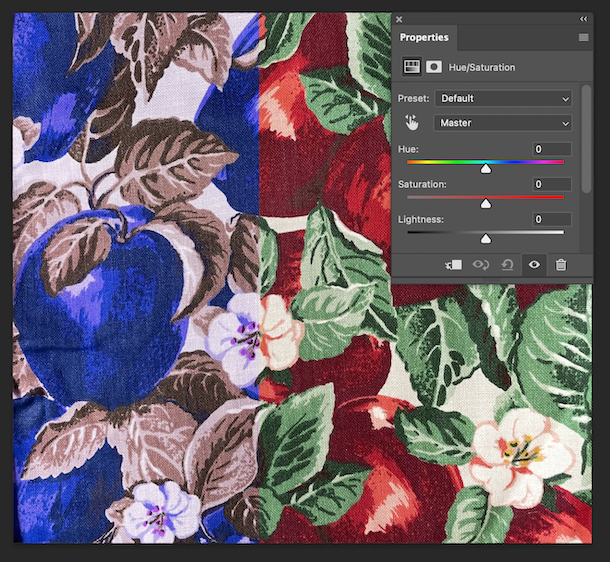Click the Properties panel vertical scrollbar
The image size is (610, 562).
tap(586, 139)
